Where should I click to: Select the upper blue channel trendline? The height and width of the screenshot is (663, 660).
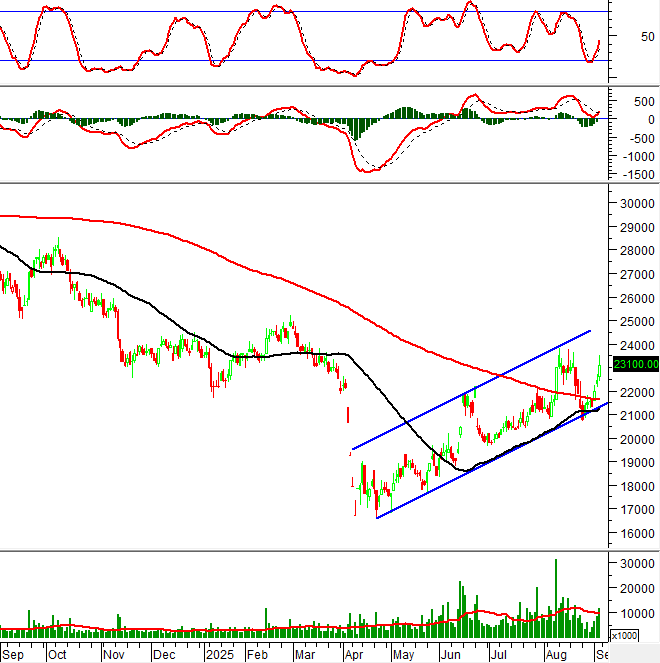click(470, 389)
